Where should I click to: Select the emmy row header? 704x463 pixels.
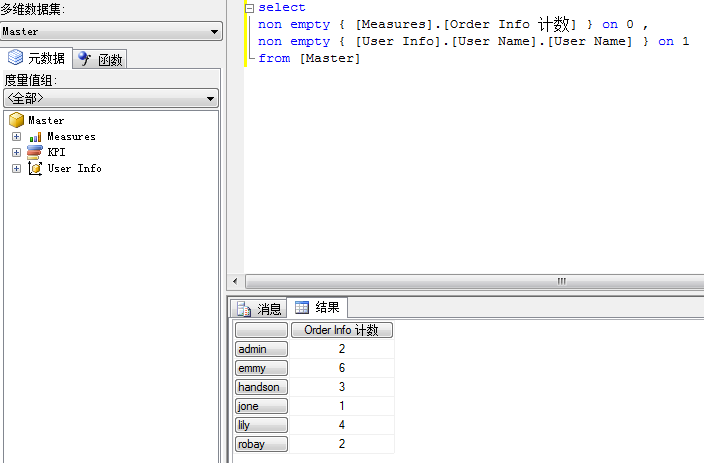pos(261,368)
